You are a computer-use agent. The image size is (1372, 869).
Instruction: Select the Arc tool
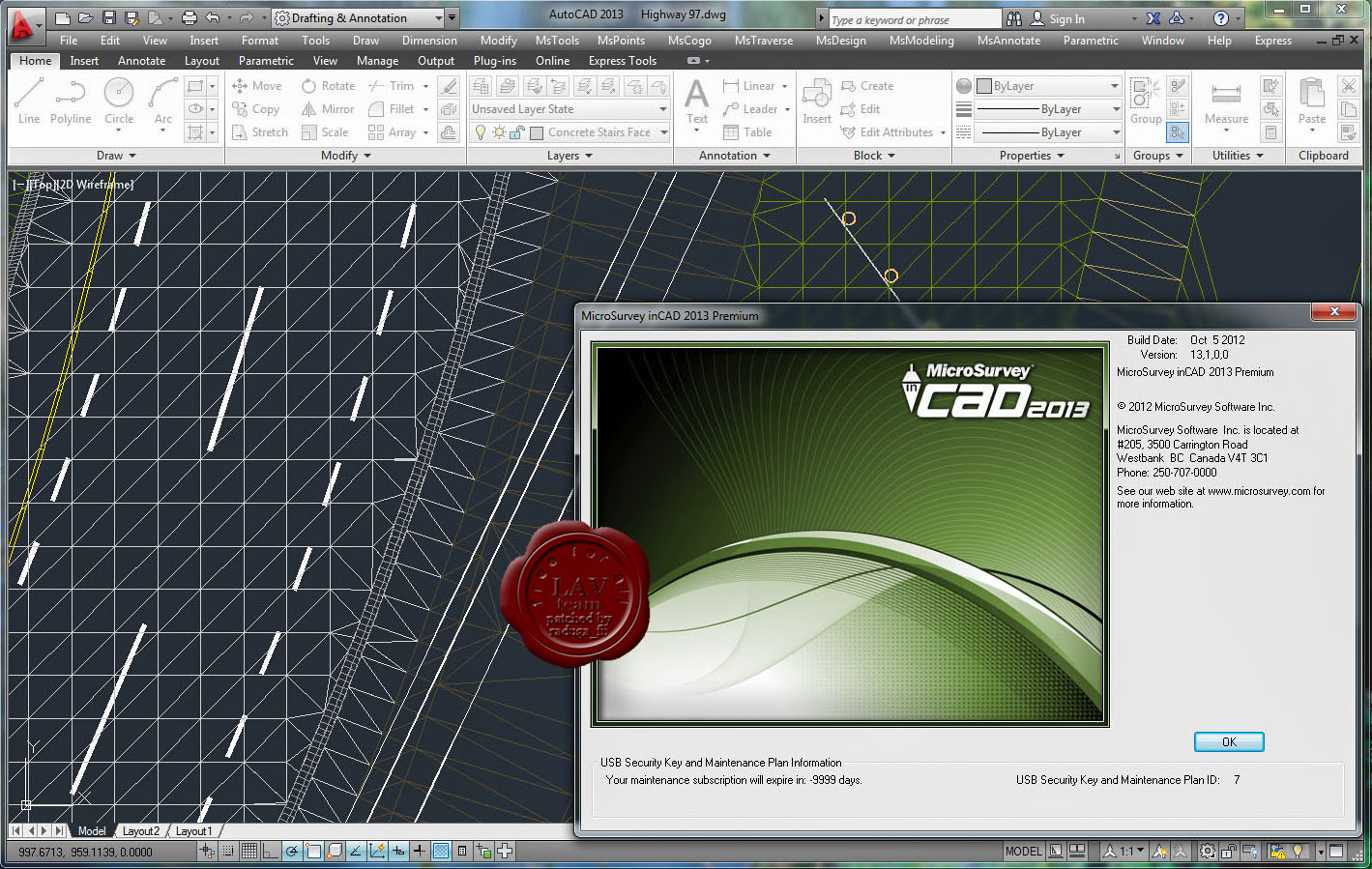click(162, 102)
